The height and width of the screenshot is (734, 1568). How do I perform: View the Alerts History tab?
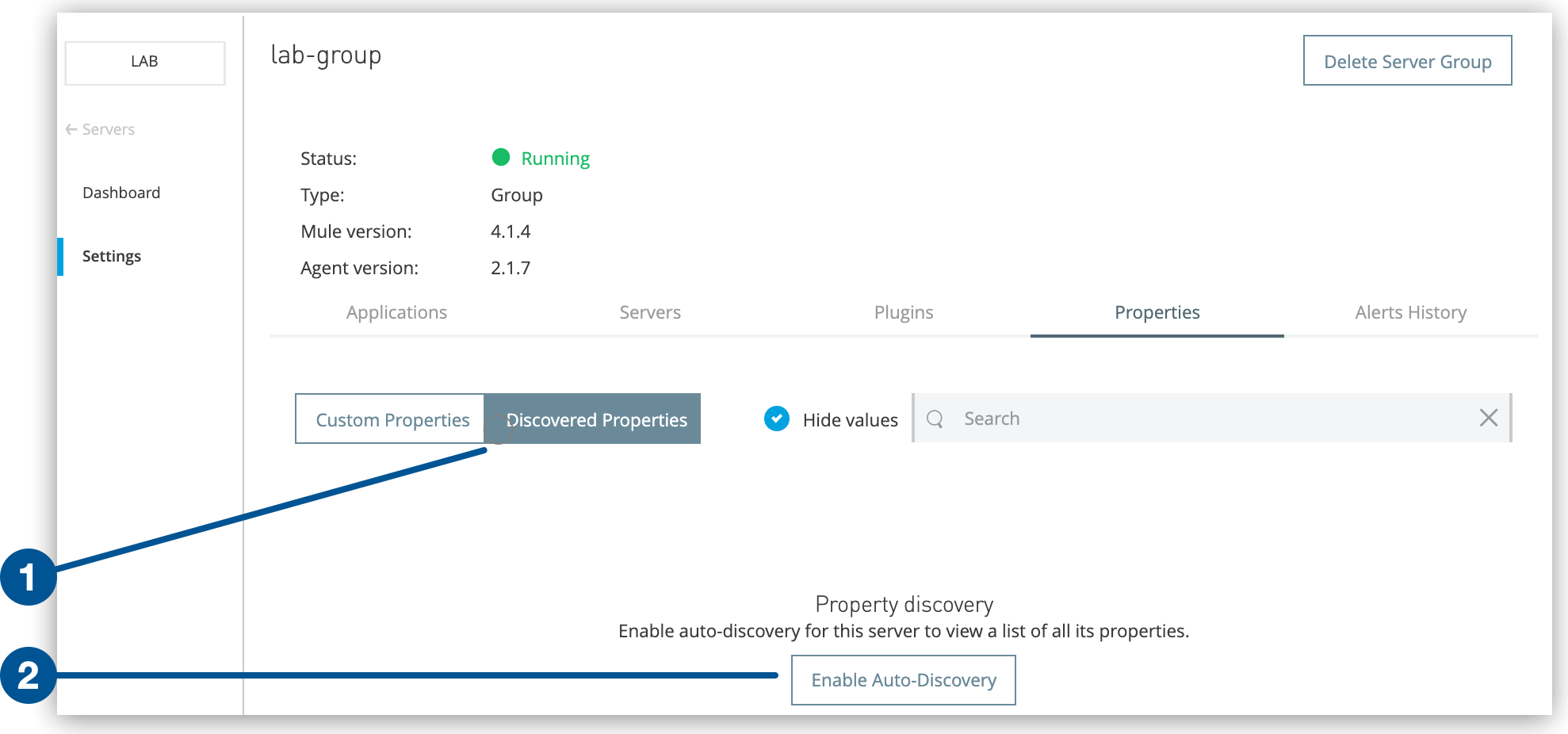1411,312
